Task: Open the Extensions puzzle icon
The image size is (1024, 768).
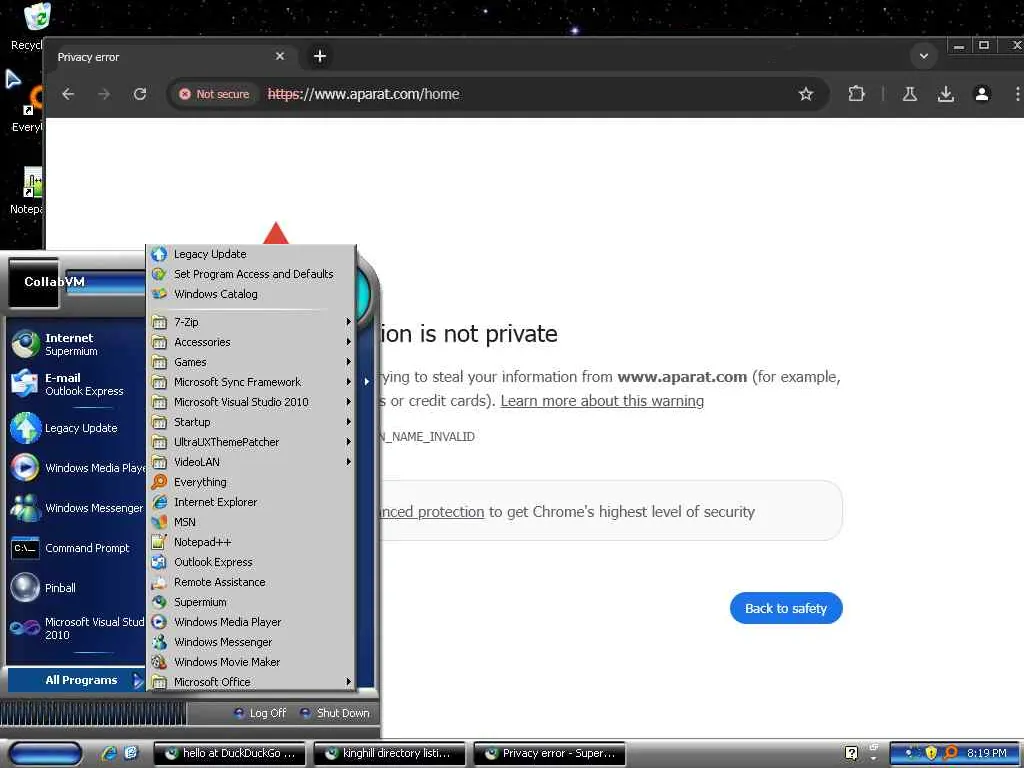Action: [856, 94]
